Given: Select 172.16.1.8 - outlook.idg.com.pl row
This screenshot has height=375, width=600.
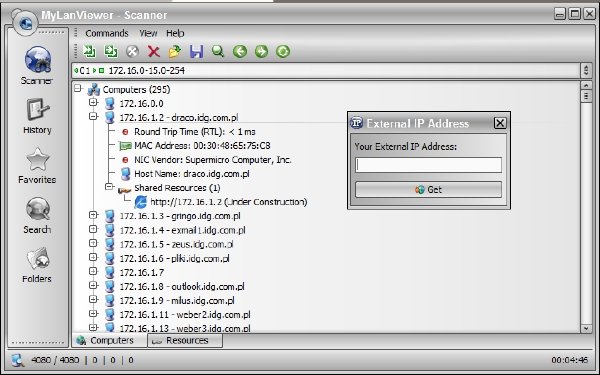Looking at the screenshot, I should click(182, 287).
